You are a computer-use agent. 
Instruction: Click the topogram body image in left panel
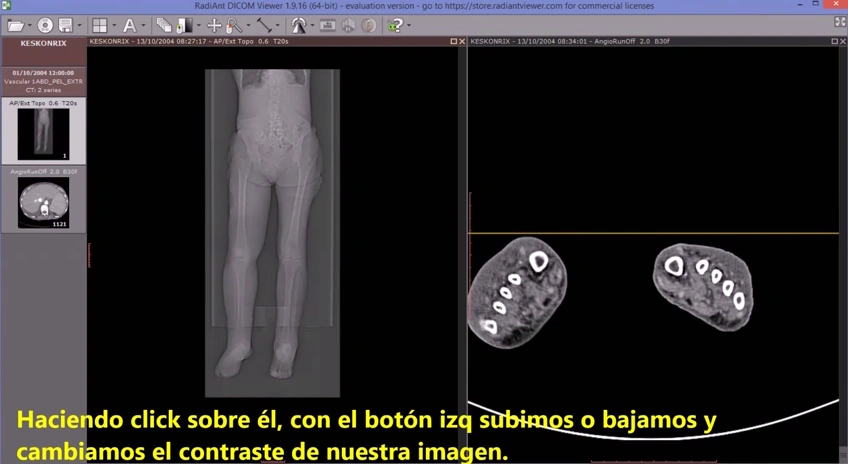(x=273, y=233)
